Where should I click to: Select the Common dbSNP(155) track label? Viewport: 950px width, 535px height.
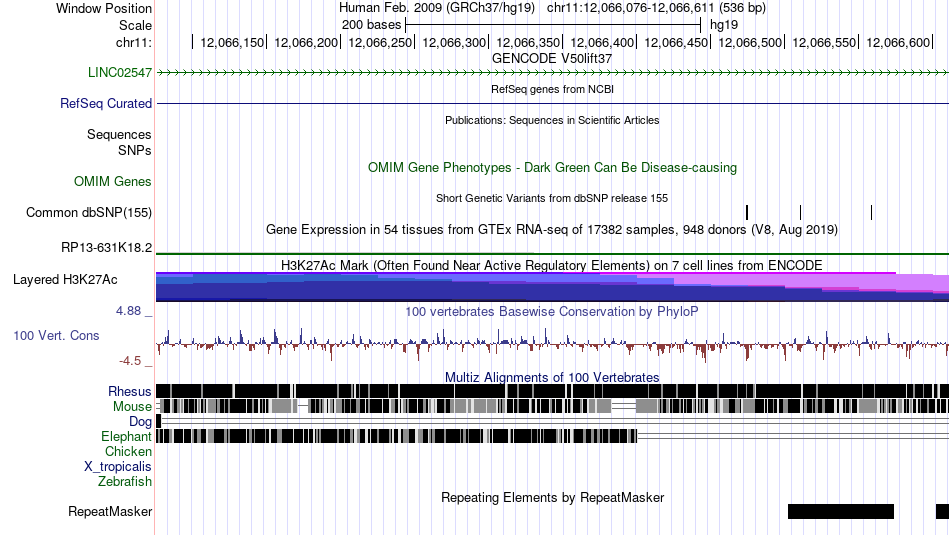[x=89, y=213]
